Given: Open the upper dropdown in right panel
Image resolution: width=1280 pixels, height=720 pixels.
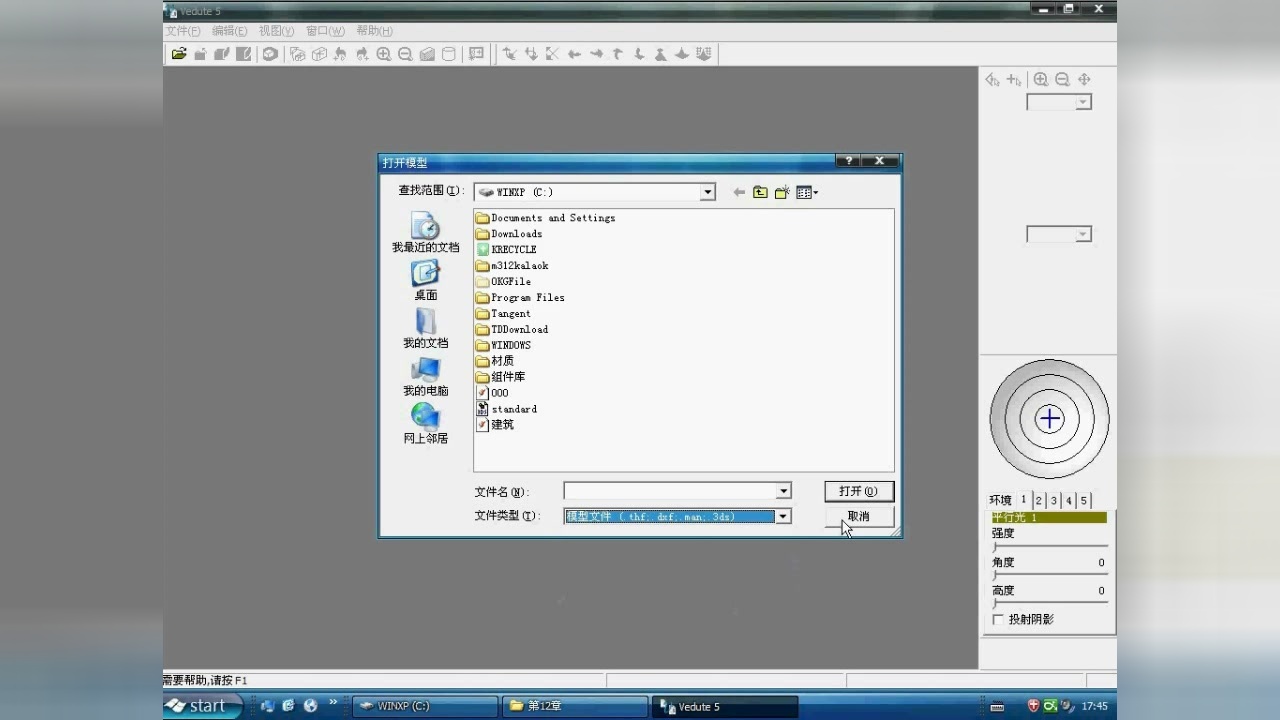Looking at the screenshot, I should [1059, 102].
